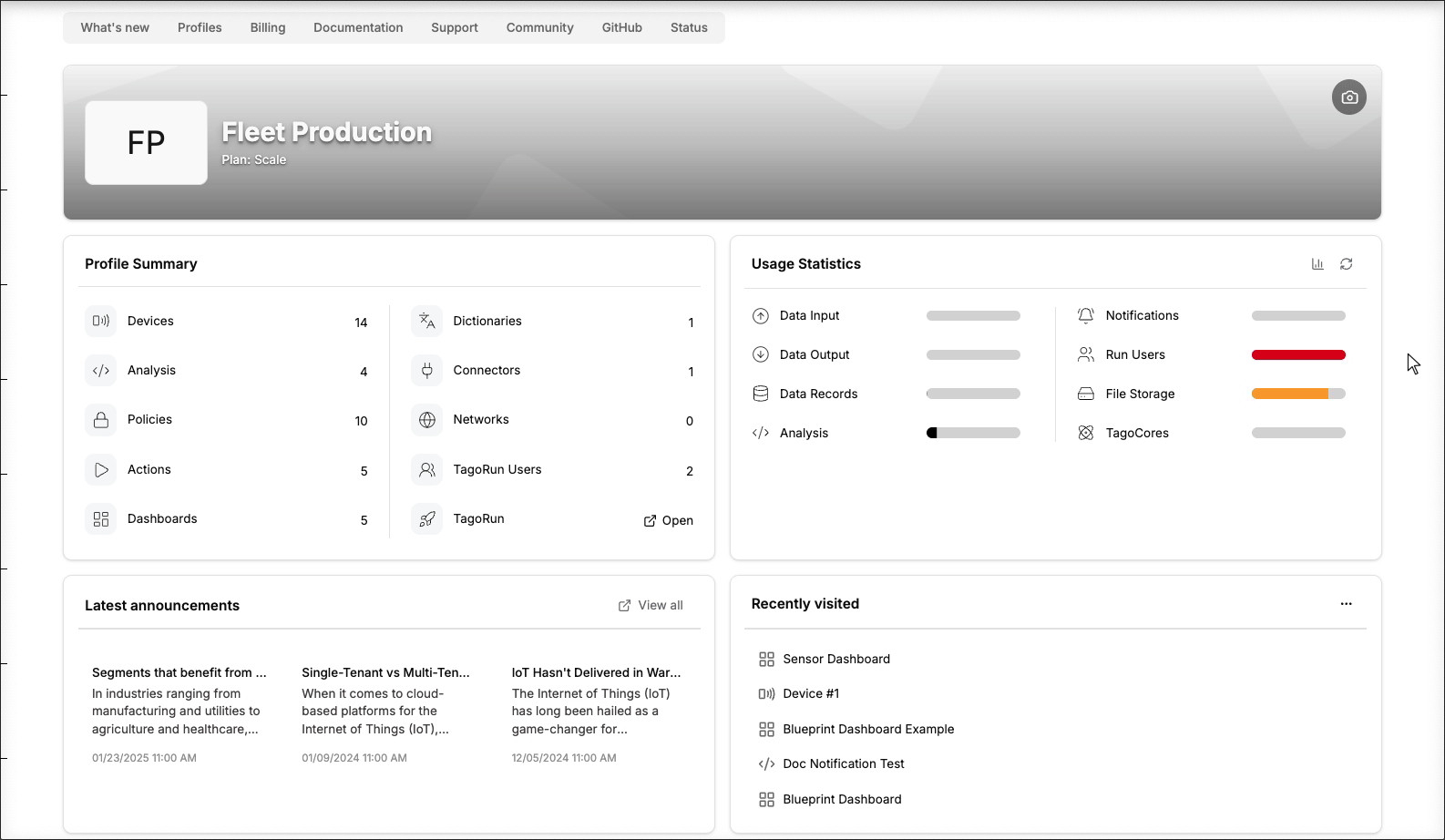Click the icon next to Sensor Dashboard
Viewport: 1445px width, 840px height.
point(766,660)
